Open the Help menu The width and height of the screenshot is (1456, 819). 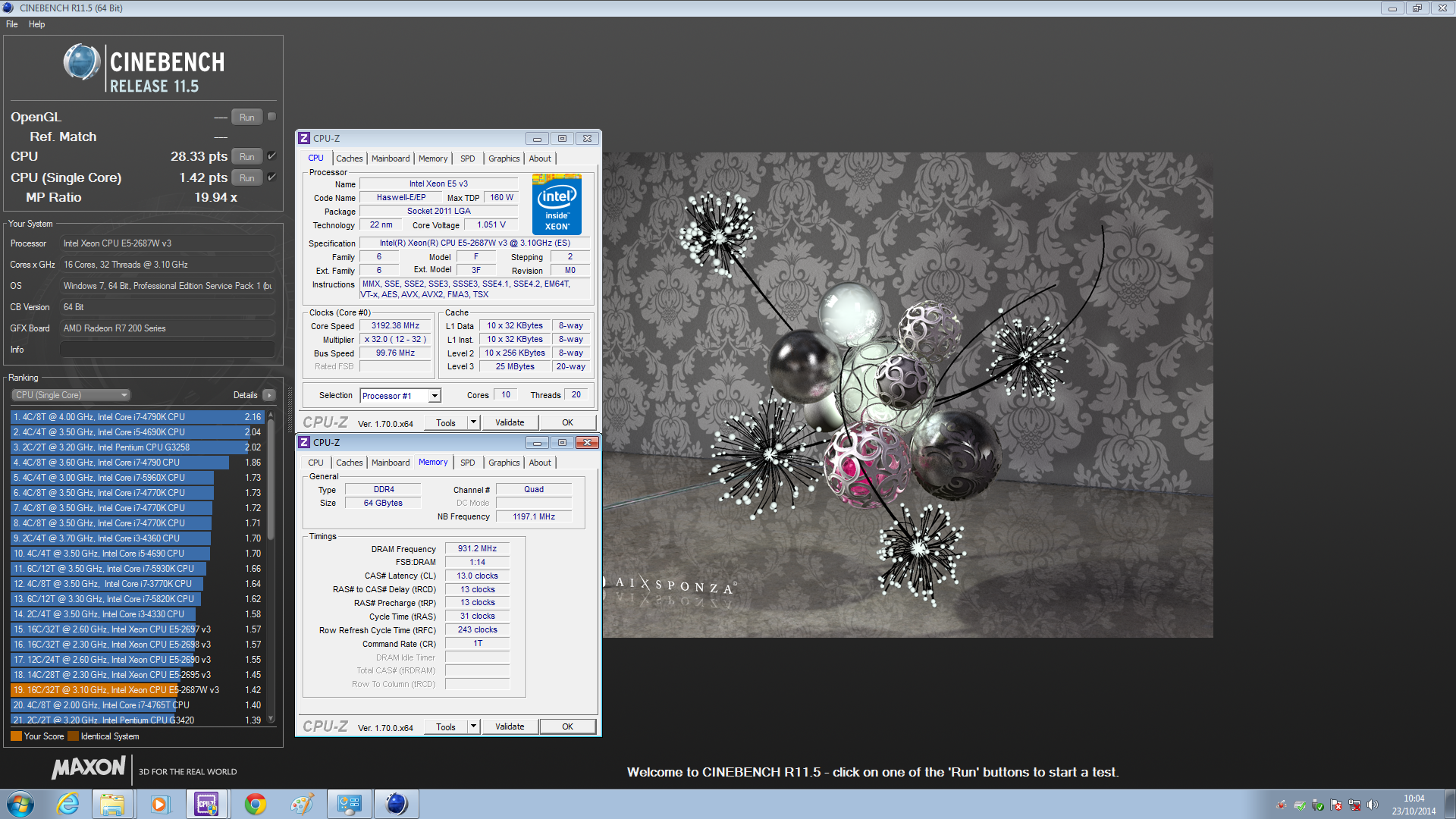tap(36, 24)
